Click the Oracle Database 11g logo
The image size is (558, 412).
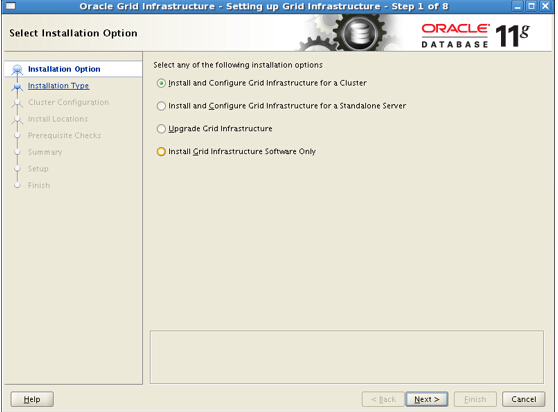coord(476,35)
